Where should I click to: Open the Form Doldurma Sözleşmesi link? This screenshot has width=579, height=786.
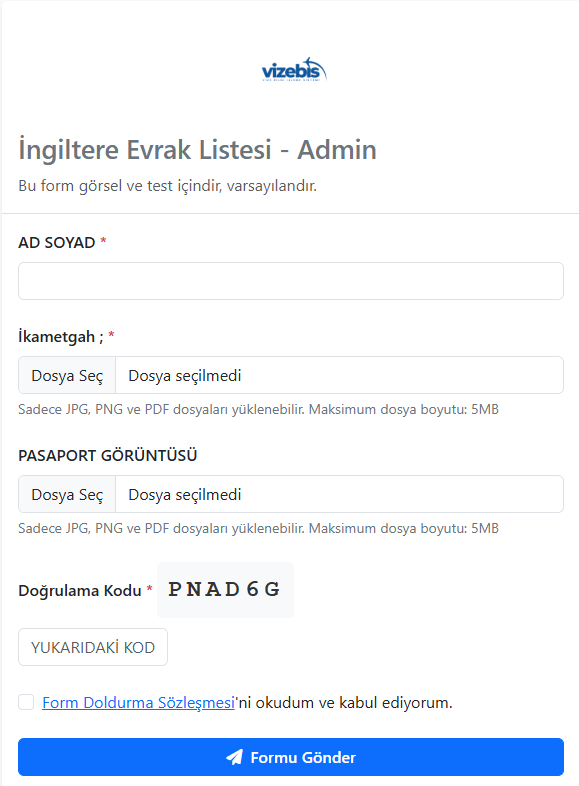coord(138,703)
